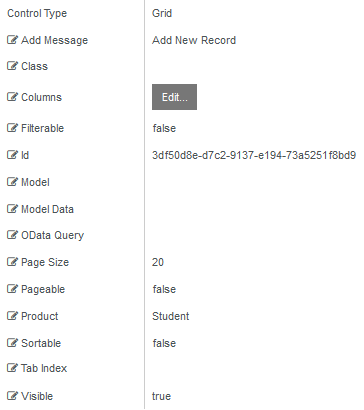The width and height of the screenshot is (364, 410).
Task: Click the edit icon next to Class
Action: pos(12,66)
